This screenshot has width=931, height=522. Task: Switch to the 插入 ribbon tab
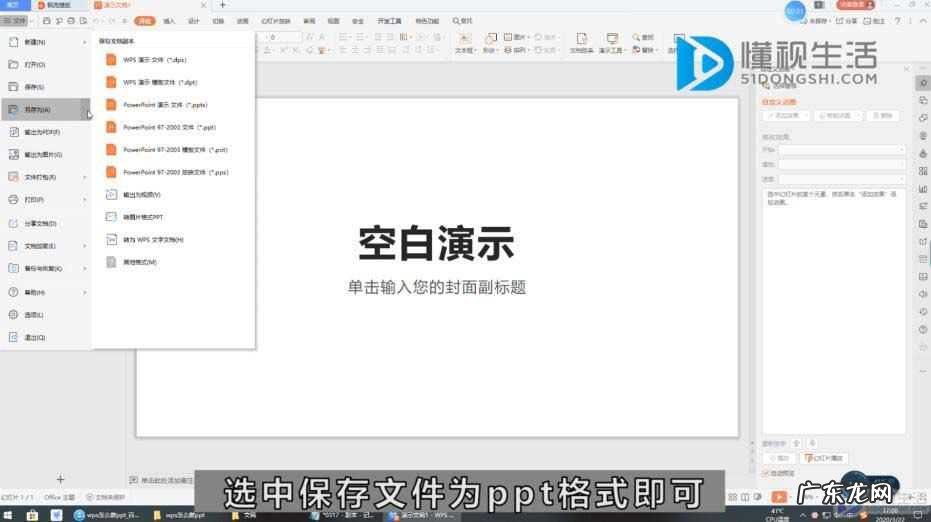(169, 21)
